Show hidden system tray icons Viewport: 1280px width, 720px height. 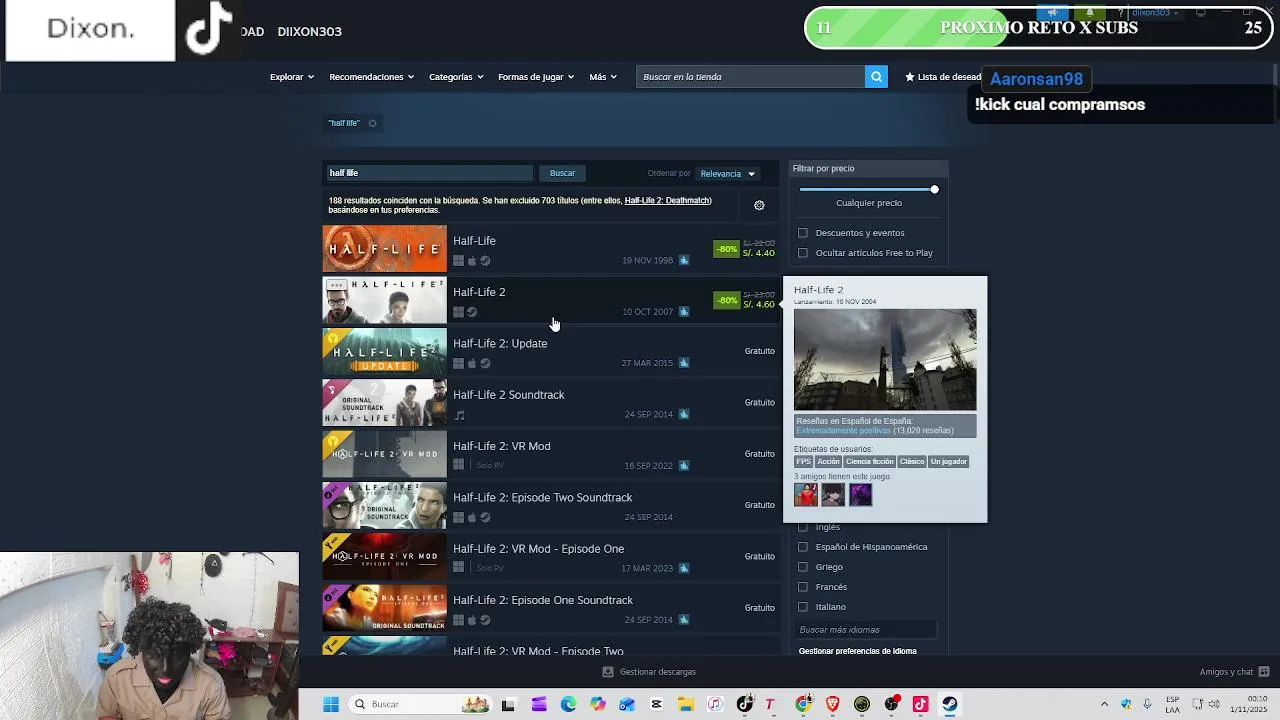pos(1104,704)
